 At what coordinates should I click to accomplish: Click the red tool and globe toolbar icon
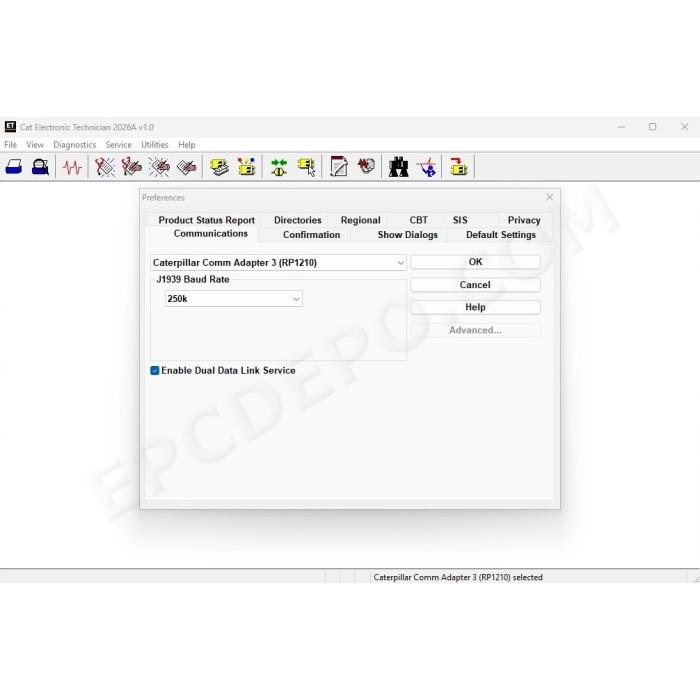point(367,166)
